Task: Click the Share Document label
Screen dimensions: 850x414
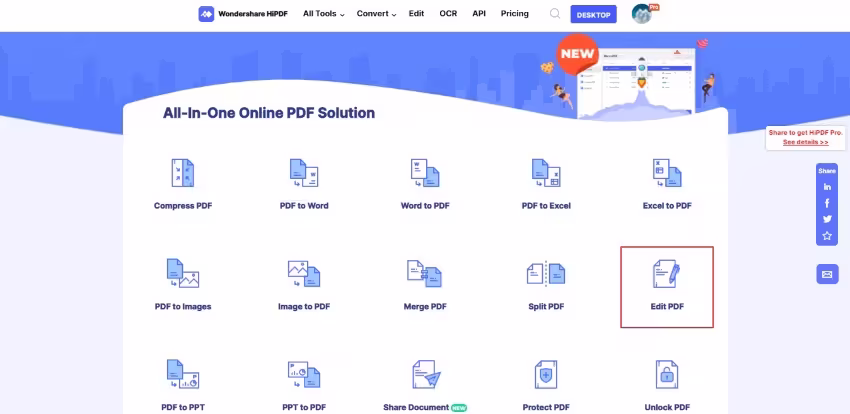Action: point(416,407)
